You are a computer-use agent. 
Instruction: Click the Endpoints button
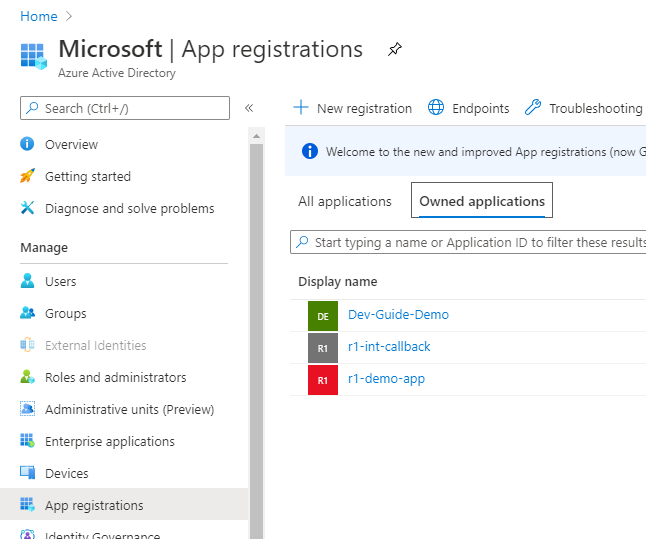(x=468, y=108)
